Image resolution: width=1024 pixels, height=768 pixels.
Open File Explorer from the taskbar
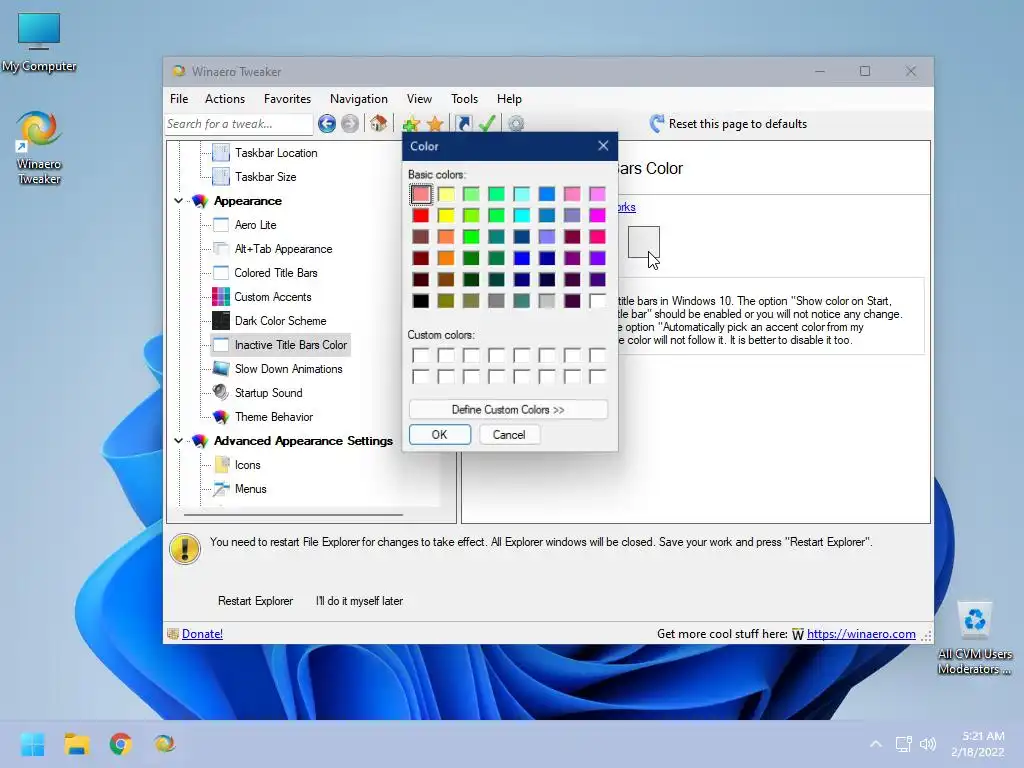point(76,744)
